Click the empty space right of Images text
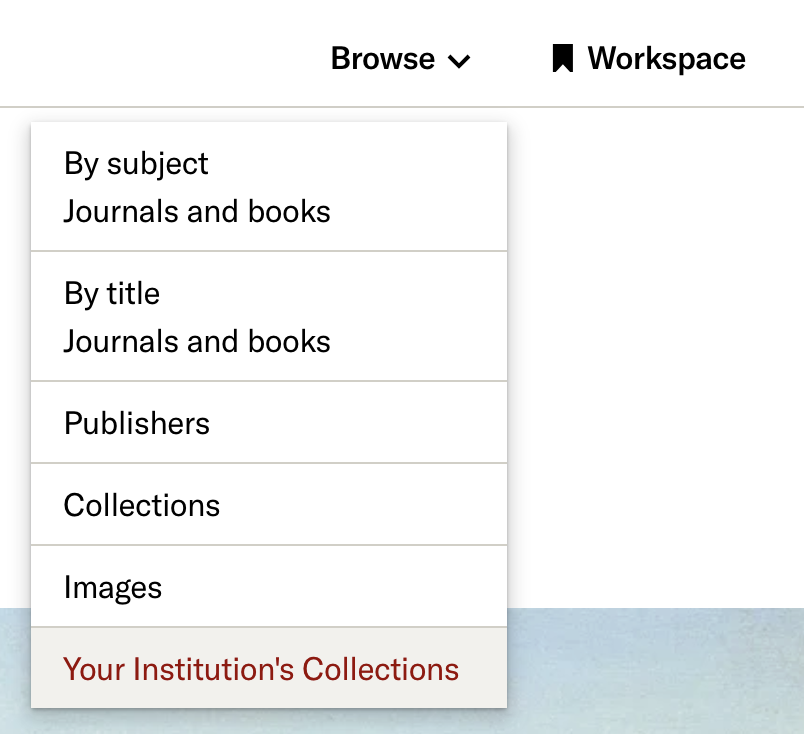Image resolution: width=804 pixels, height=734 pixels. (334, 587)
